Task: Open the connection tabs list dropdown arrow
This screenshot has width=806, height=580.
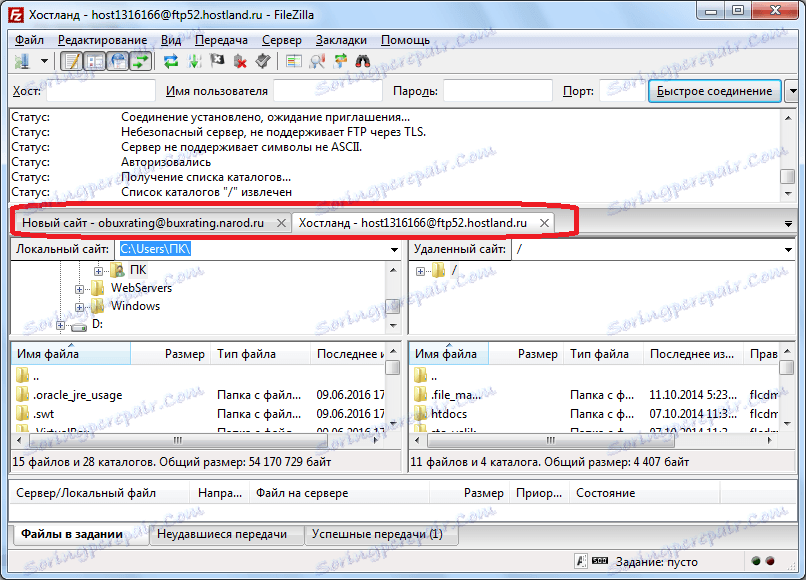Action: click(x=788, y=224)
